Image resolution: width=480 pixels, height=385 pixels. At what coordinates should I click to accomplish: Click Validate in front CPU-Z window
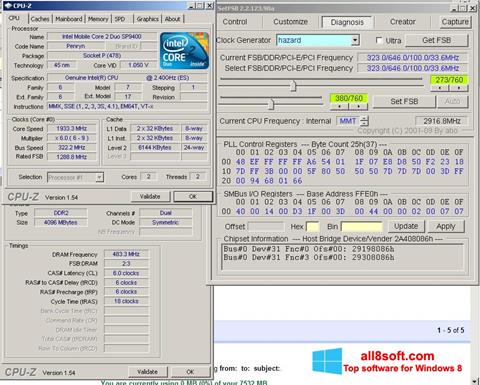[150, 196]
